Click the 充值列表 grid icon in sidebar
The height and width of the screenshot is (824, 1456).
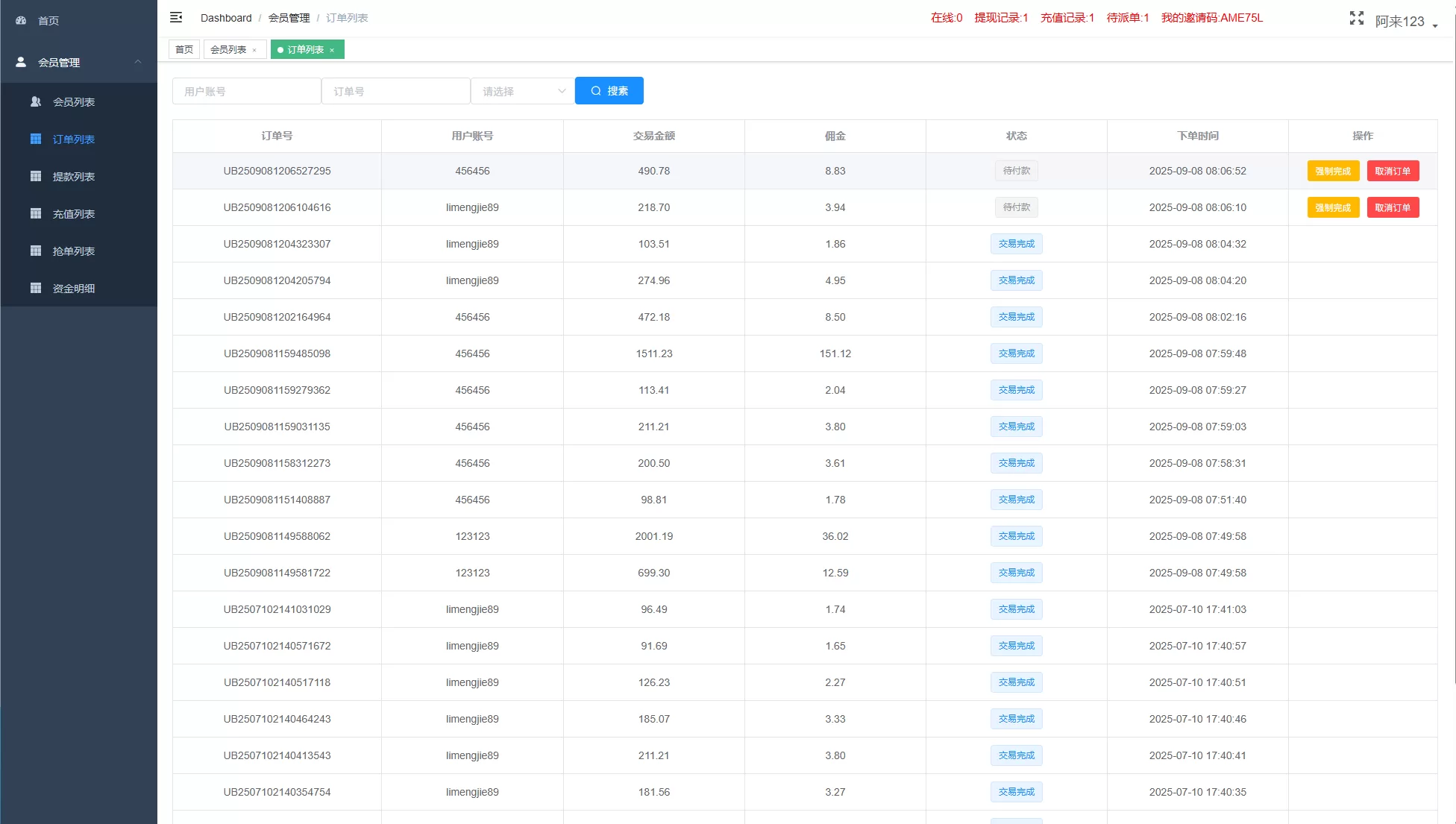click(35, 213)
